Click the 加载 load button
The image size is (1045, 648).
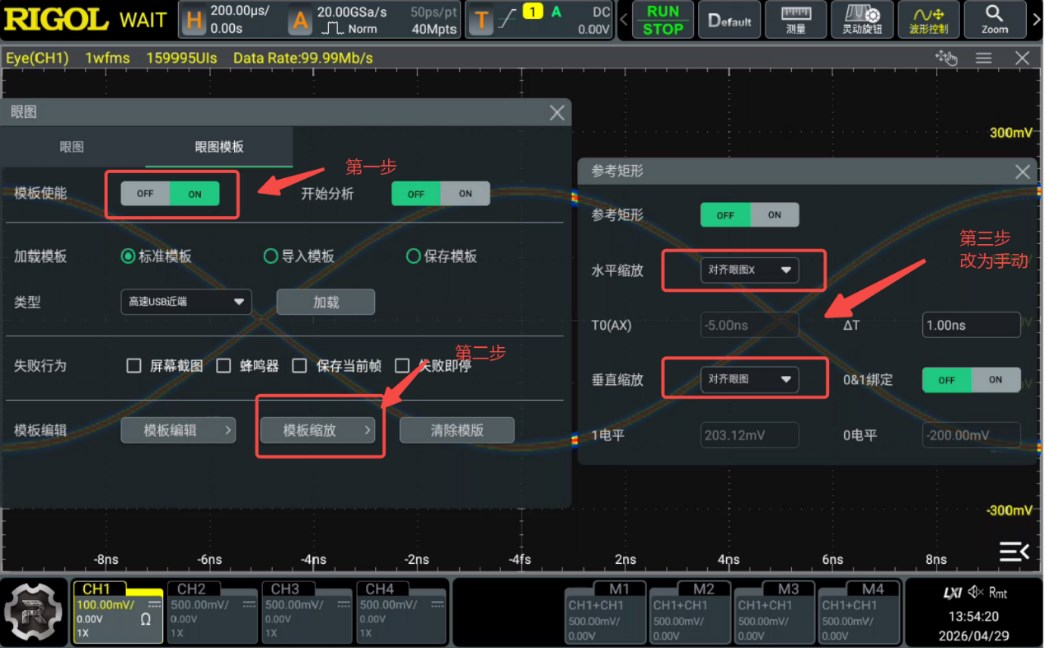point(326,302)
